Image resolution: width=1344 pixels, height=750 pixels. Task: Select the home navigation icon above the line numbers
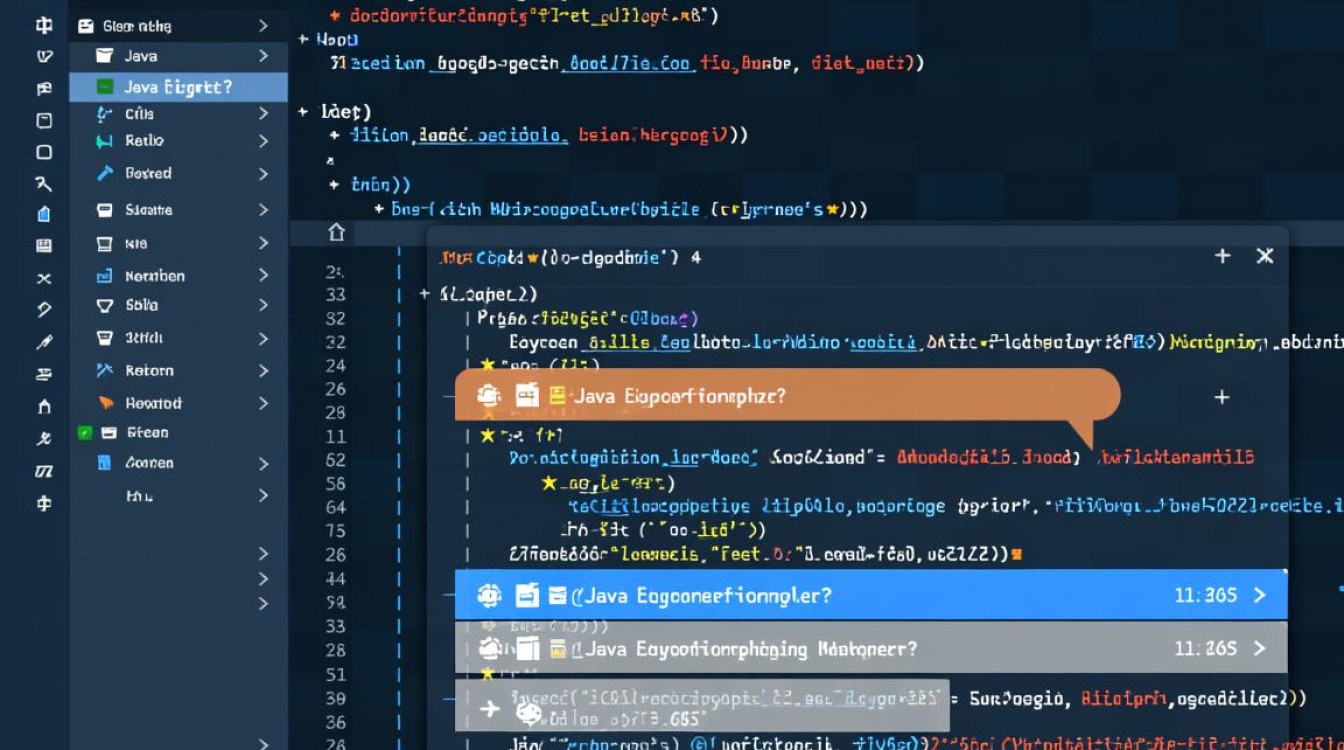click(337, 233)
